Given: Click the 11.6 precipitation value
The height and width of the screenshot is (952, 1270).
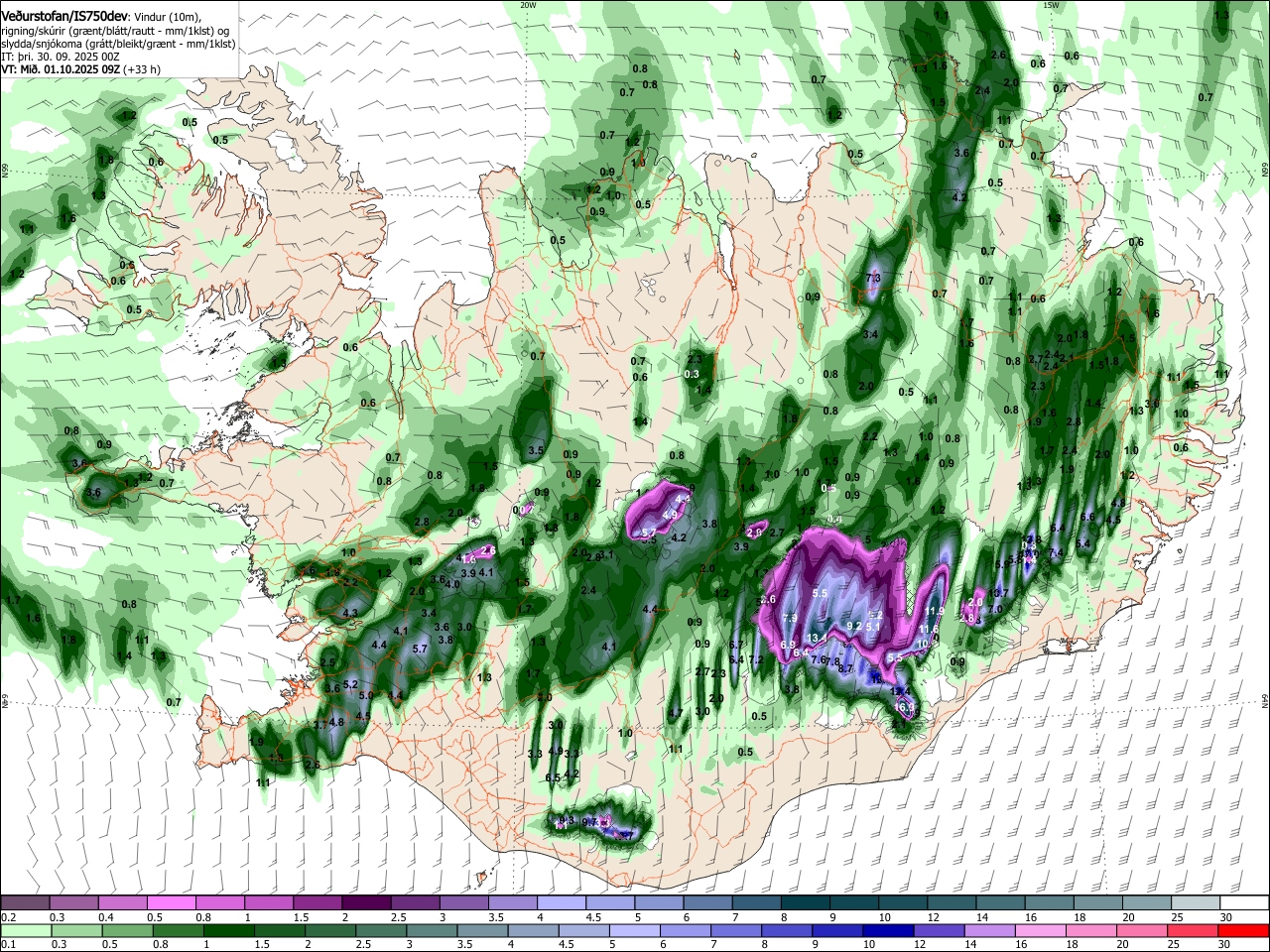Looking at the screenshot, I should (929, 629).
